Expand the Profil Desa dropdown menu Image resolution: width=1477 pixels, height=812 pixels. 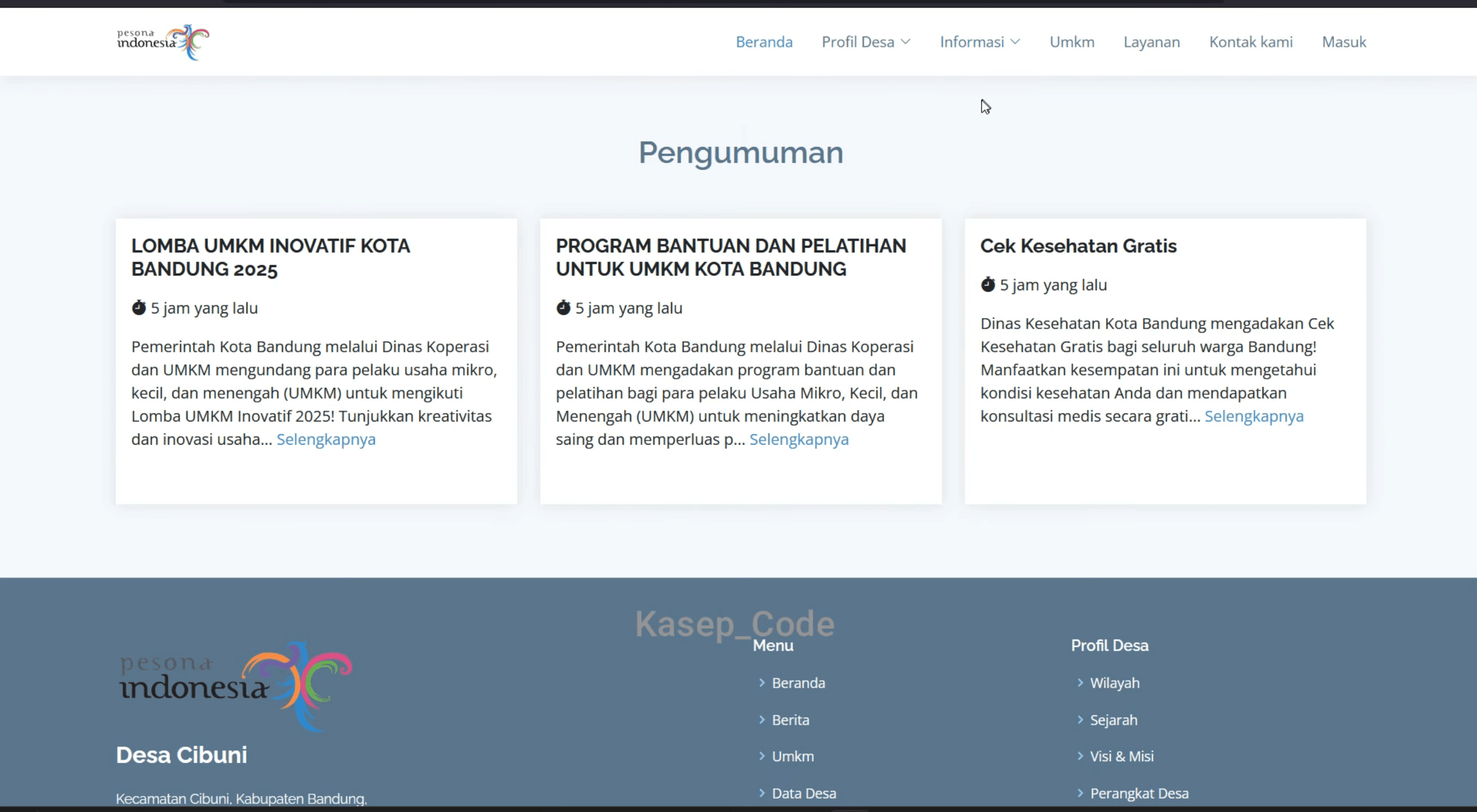(866, 42)
